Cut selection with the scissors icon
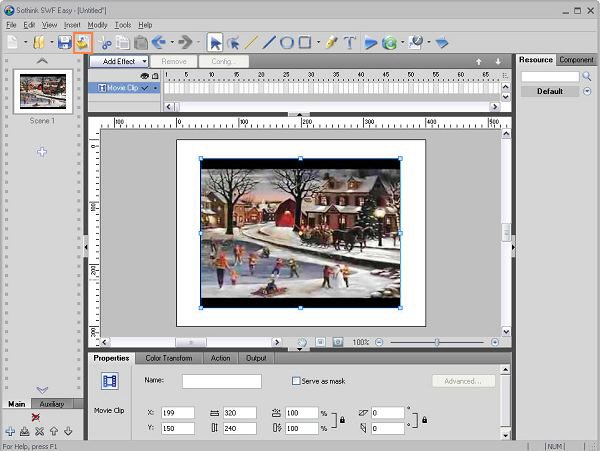The width and height of the screenshot is (600, 451). coord(105,42)
